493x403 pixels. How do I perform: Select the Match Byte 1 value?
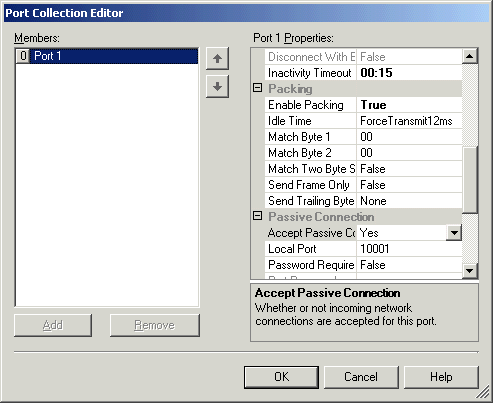coord(409,137)
